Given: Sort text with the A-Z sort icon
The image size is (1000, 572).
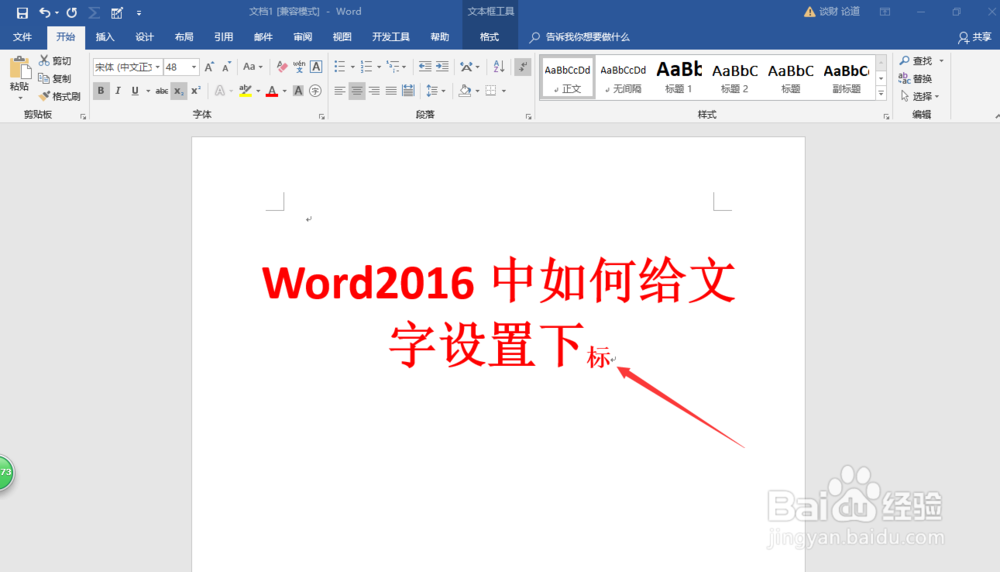Looking at the screenshot, I should (x=499, y=67).
